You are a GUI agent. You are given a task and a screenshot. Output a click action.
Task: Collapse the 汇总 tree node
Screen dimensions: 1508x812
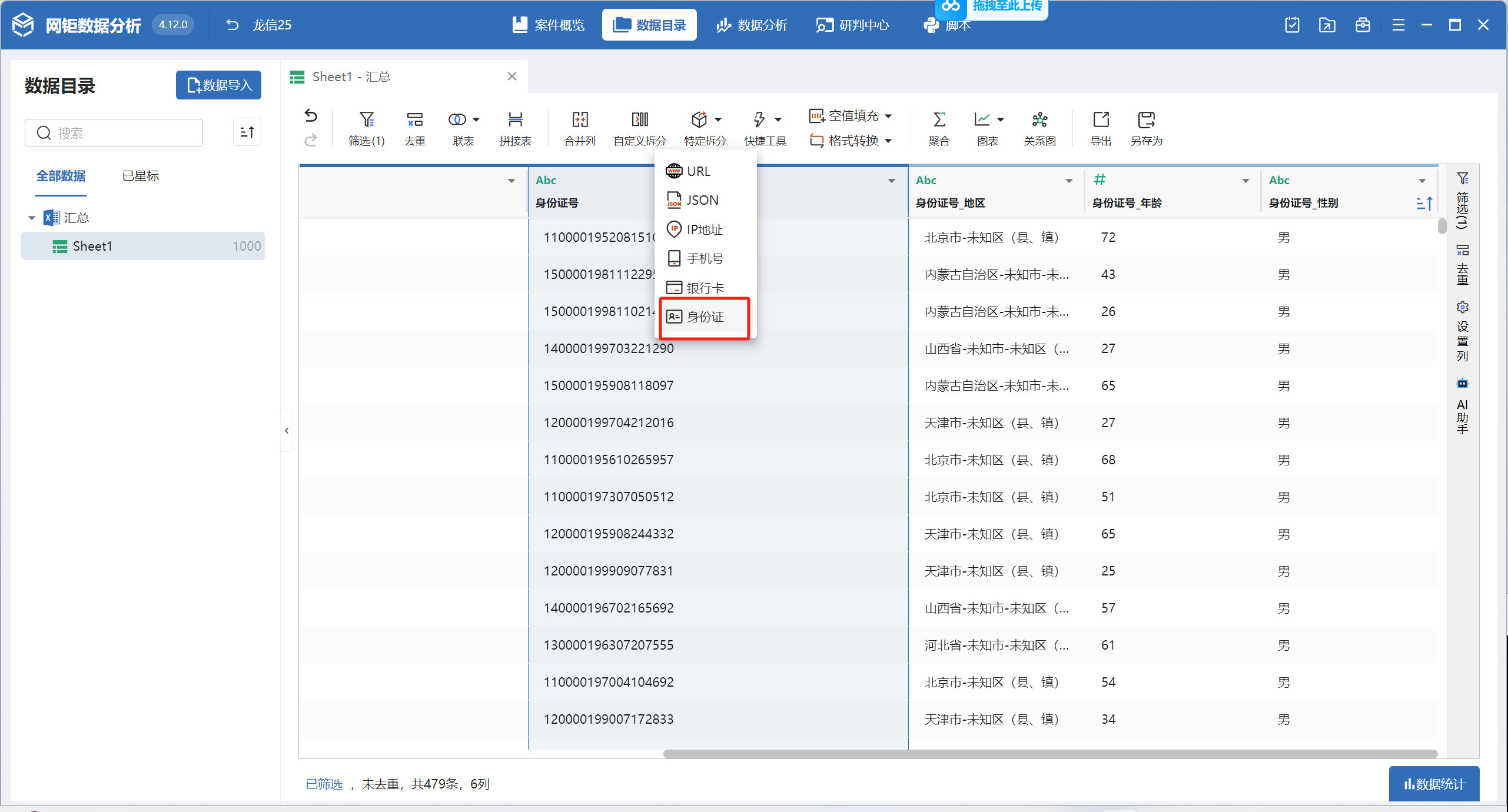click(x=32, y=218)
